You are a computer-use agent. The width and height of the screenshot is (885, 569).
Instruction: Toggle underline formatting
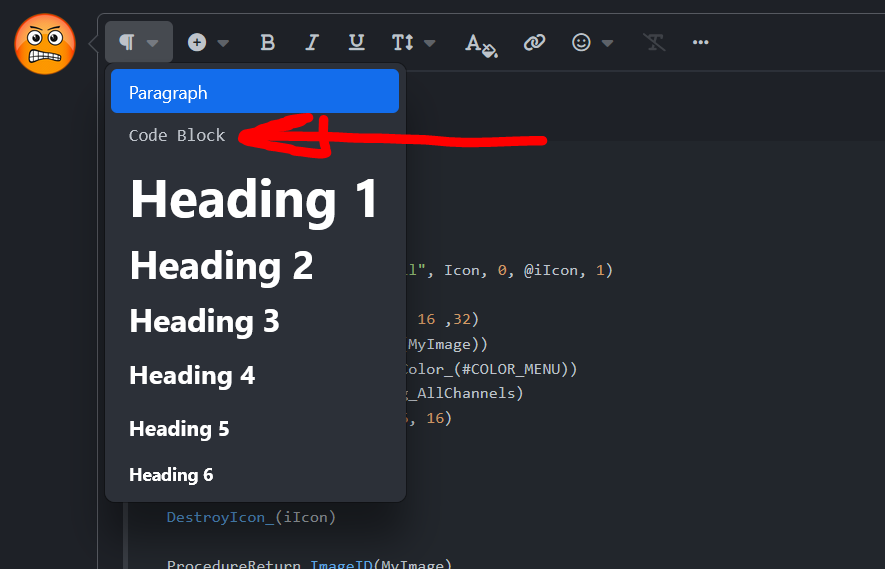point(357,42)
